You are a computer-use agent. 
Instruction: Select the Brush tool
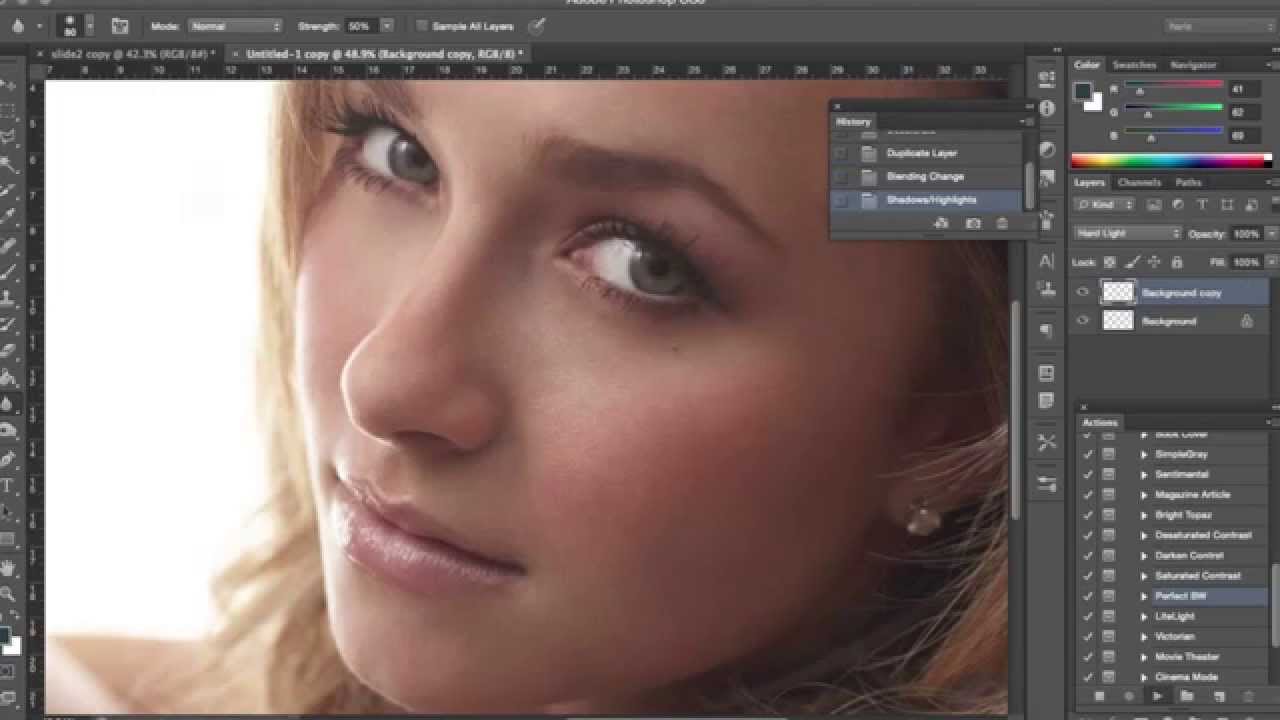pos(8,271)
